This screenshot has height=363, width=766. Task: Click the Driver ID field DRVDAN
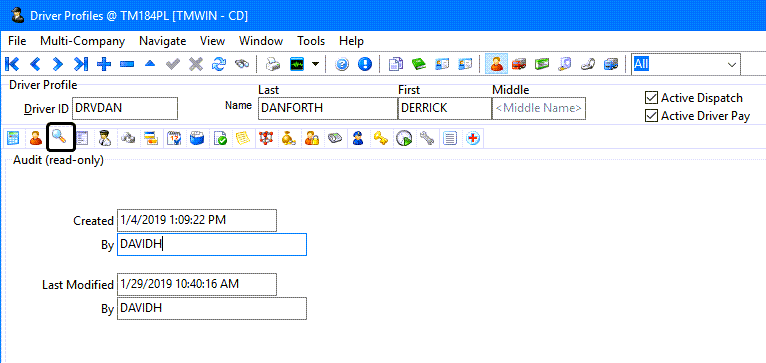click(x=125, y=108)
